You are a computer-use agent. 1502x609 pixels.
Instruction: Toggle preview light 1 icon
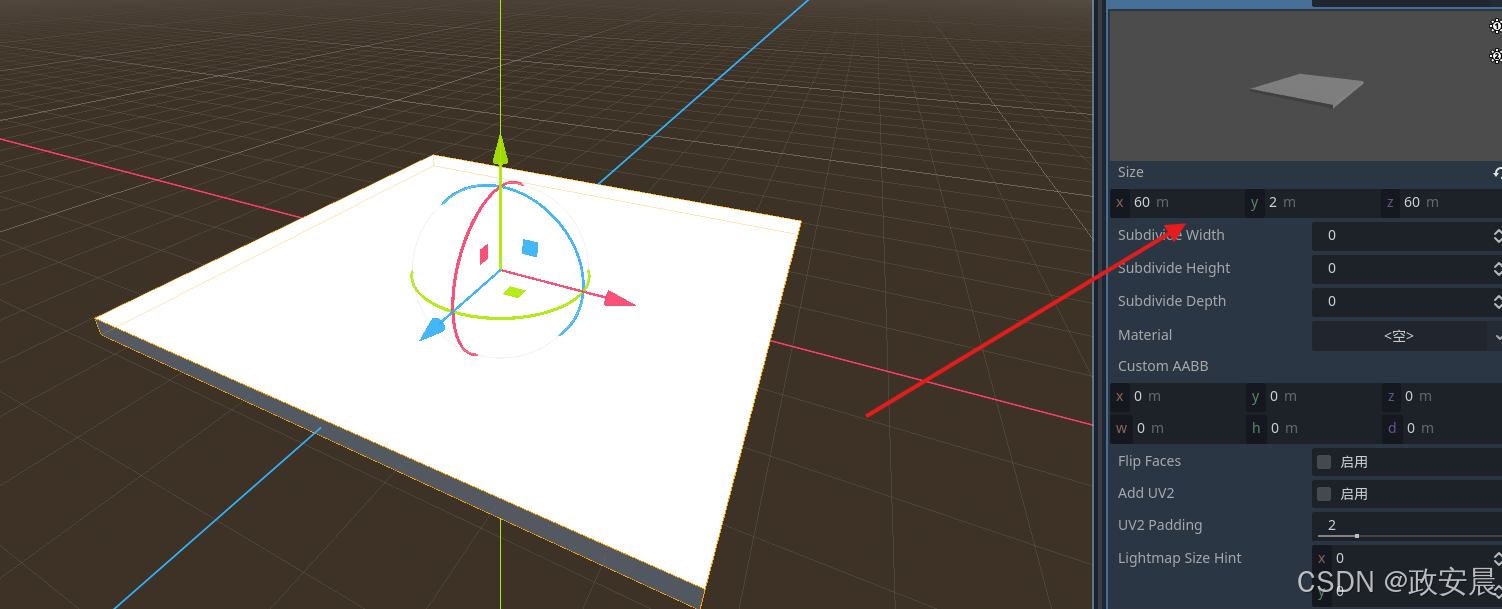[x=1496, y=27]
